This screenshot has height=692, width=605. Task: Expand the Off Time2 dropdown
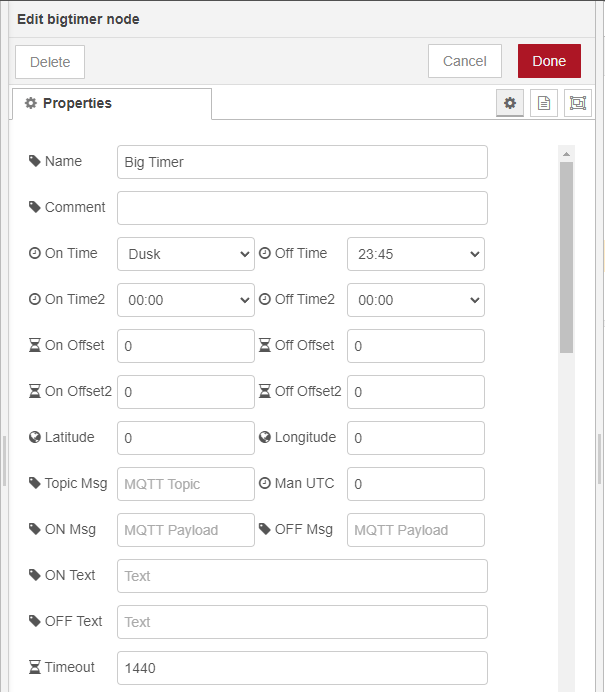pos(415,300)
